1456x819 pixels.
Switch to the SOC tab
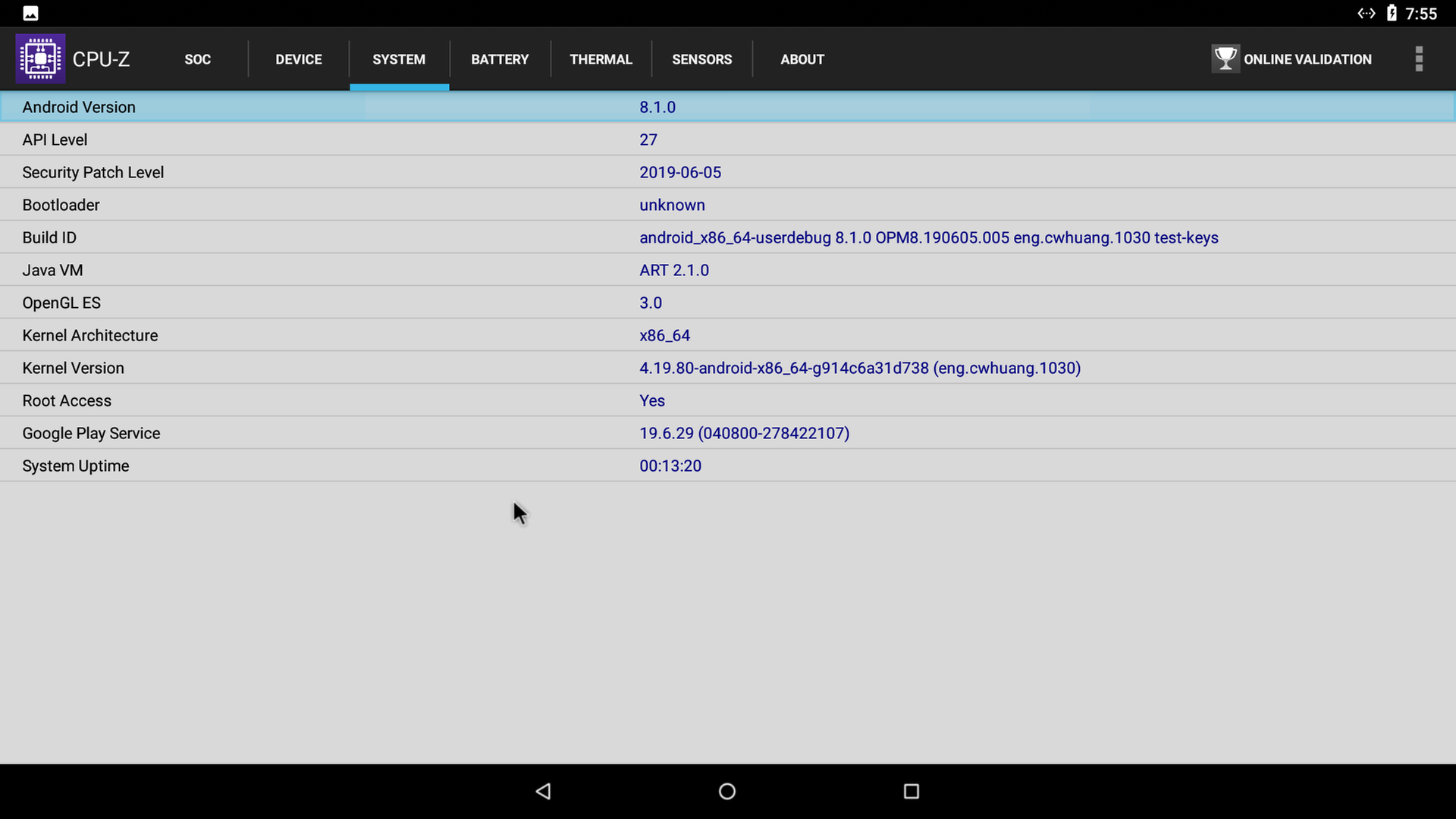pyautogui.click(x=197, y=59)
